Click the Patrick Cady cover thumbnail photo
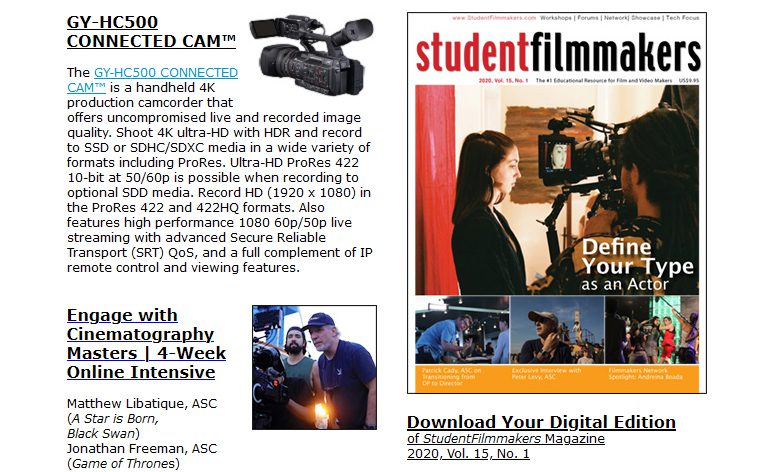 [462, 330]
